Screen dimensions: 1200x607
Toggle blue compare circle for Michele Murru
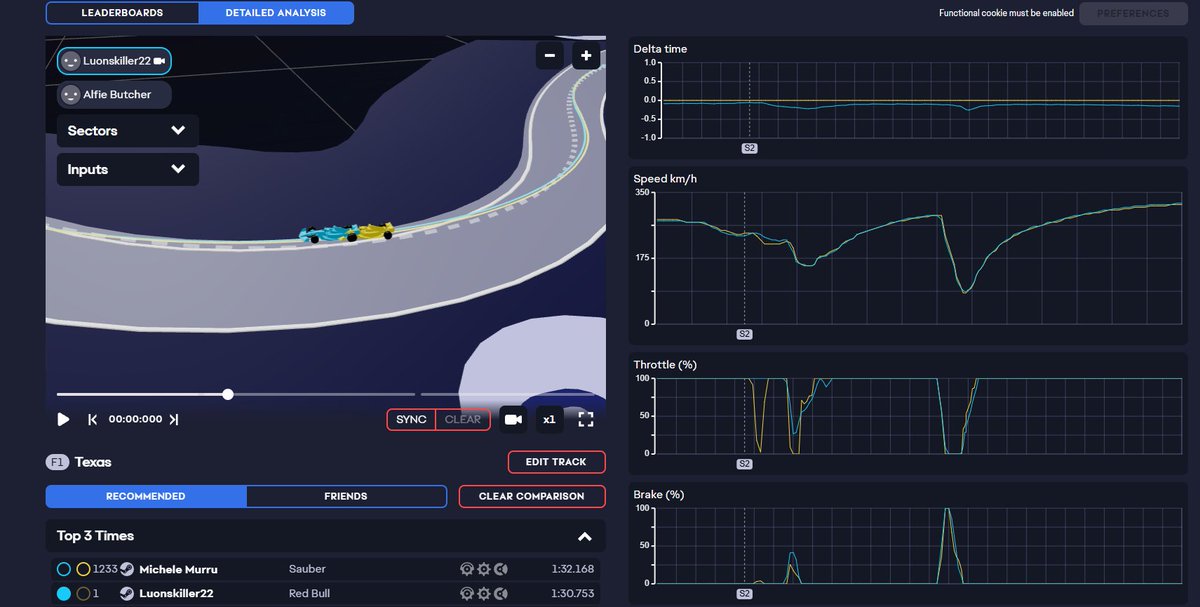64,569
